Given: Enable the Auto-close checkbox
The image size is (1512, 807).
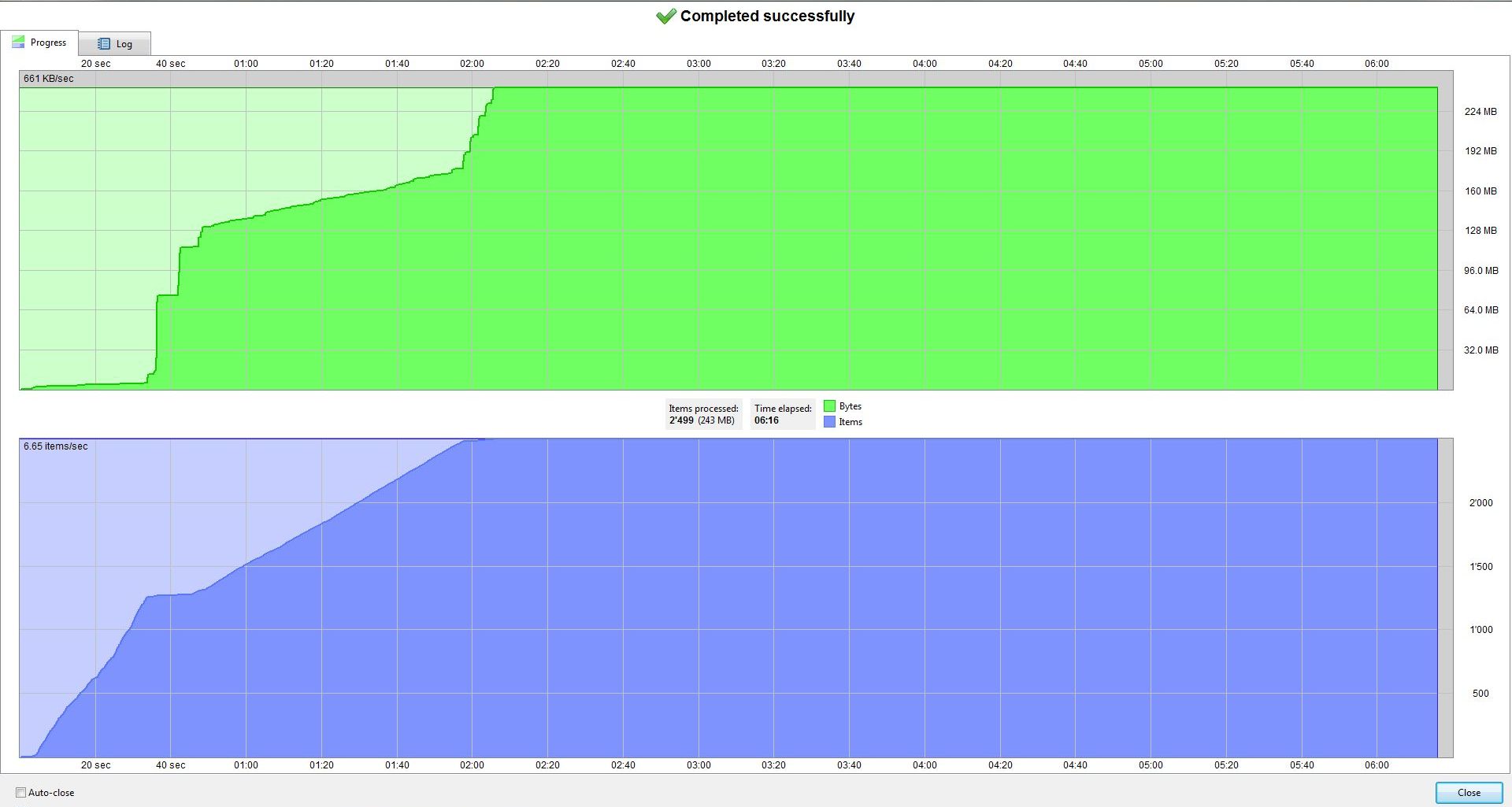Looking at the screenshot, I should (21, 793).
